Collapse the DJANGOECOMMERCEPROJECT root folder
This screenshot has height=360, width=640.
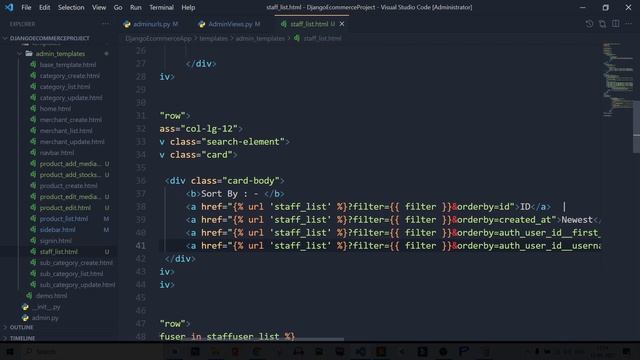click(49, 38)
